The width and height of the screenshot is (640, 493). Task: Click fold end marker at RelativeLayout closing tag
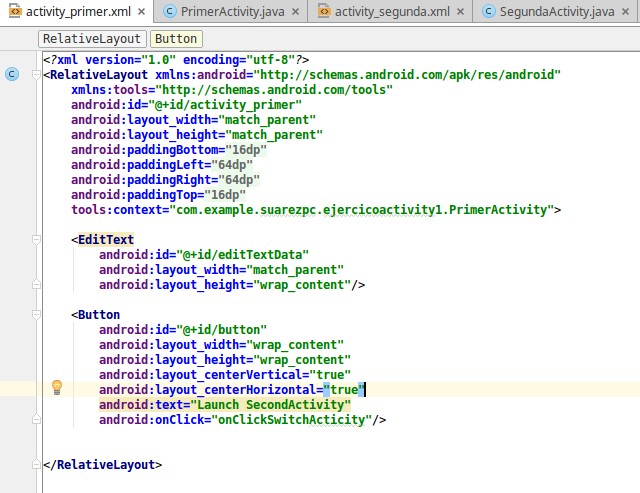pyautogui.click(x=36, y=465)
